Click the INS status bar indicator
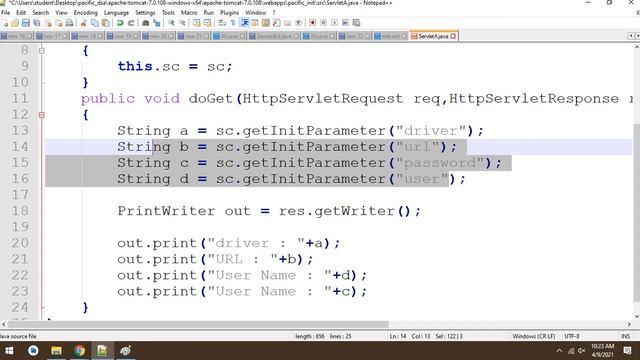Screen dimensions: 640x360 click(625, 336)
